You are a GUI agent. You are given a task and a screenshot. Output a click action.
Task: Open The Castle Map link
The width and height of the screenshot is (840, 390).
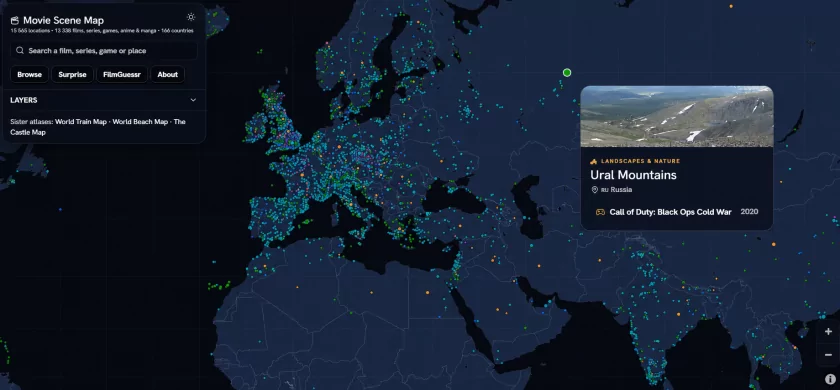coord(98,127)
